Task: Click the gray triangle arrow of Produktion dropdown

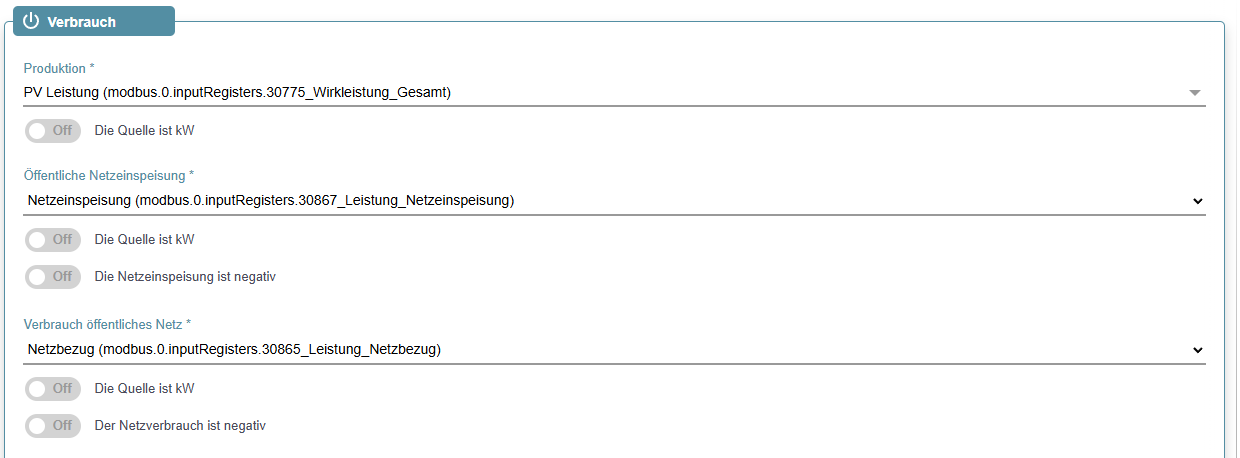Action: pos(1194,93)
